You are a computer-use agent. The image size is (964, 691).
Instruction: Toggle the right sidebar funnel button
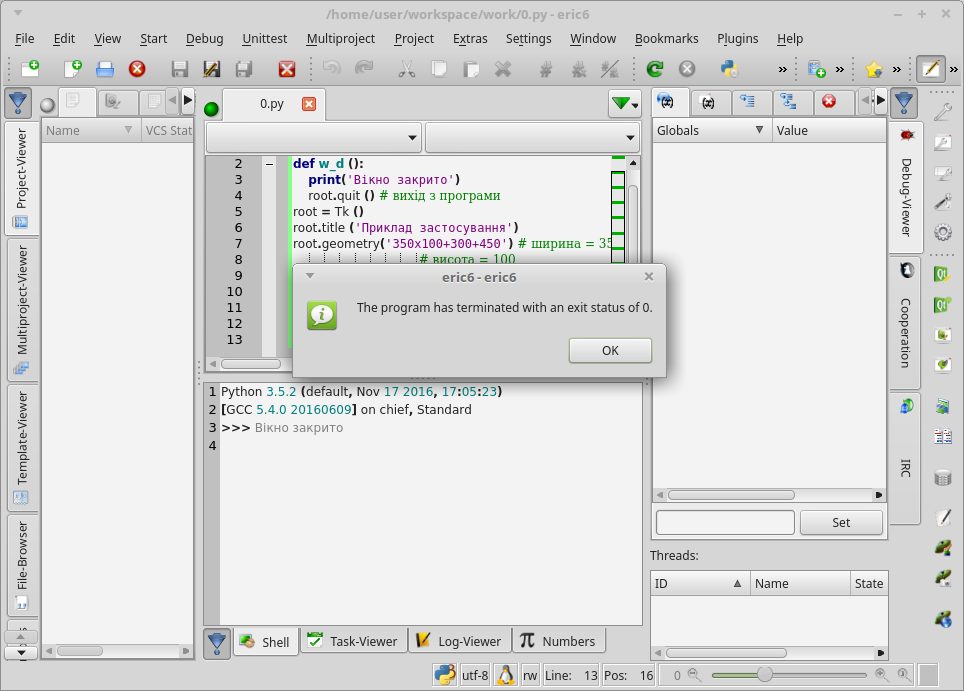[904, 103]
